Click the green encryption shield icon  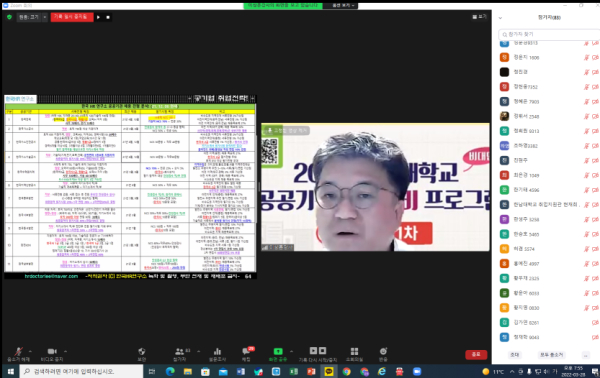(x=9, y=17)
